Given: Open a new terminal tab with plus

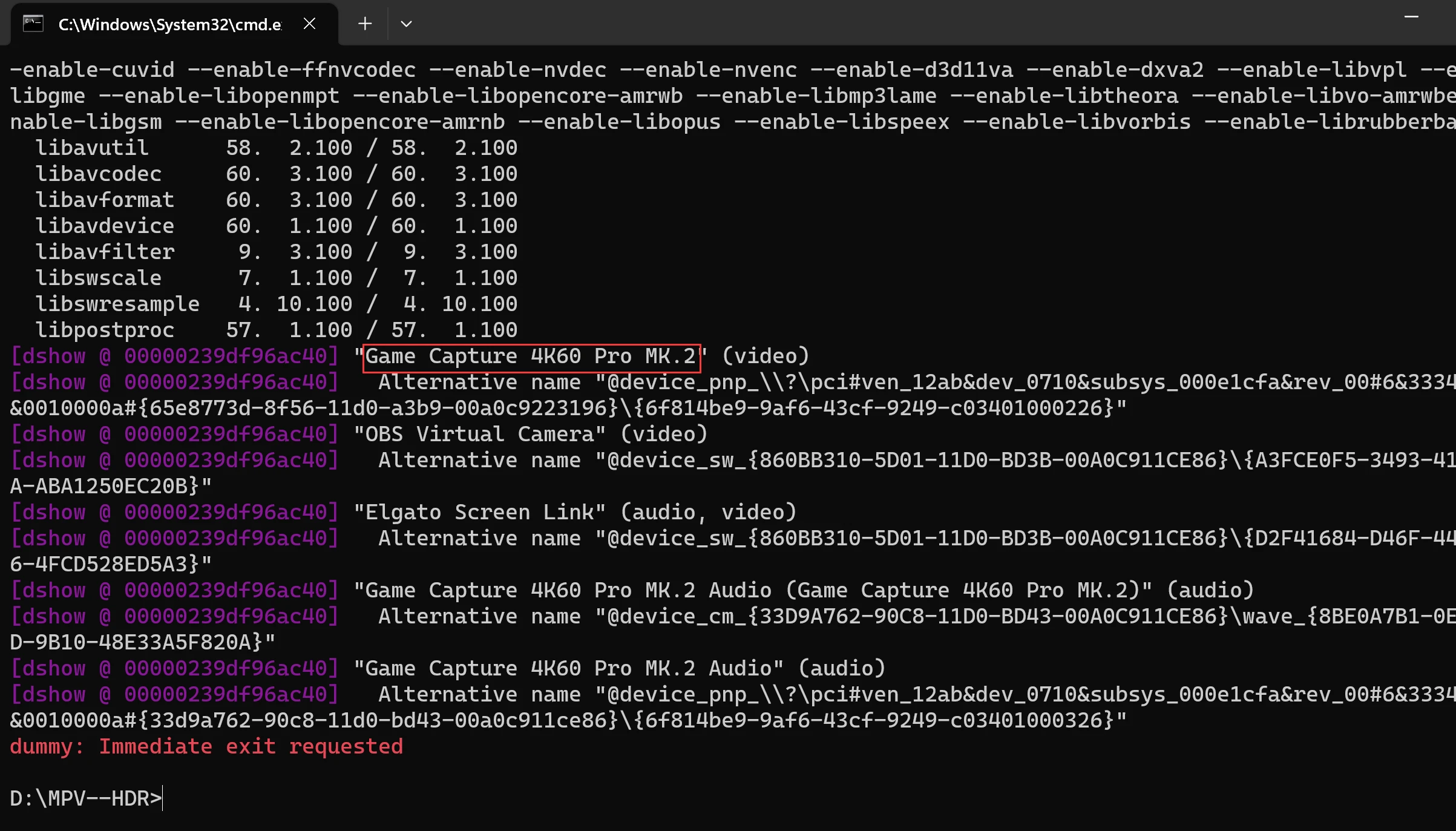Looking at the screenshot, I should (364, 24).
